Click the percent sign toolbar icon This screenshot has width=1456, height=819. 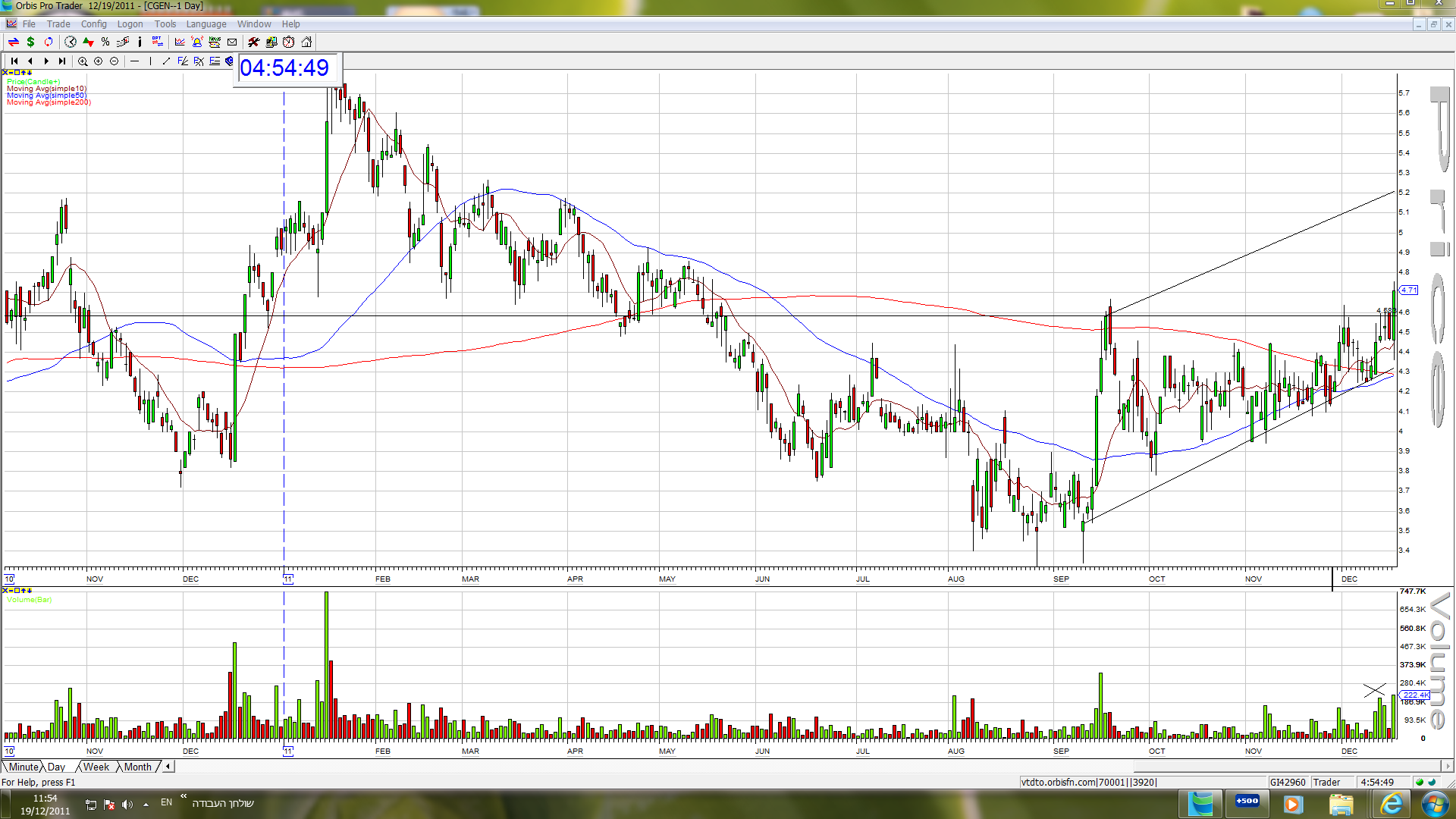click(105, 42)
